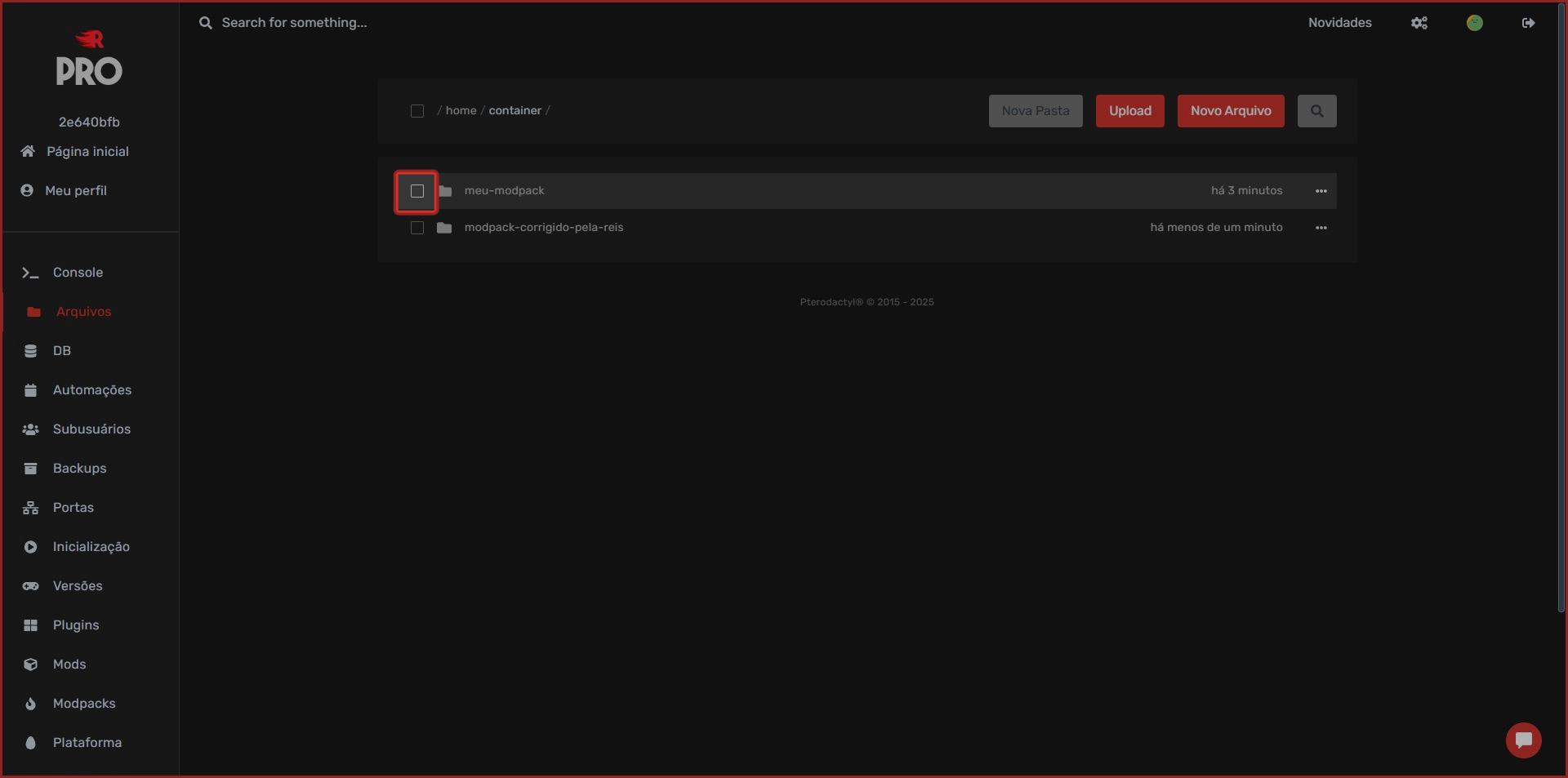Click the PRO logo in sidebar

coord(89,58)
